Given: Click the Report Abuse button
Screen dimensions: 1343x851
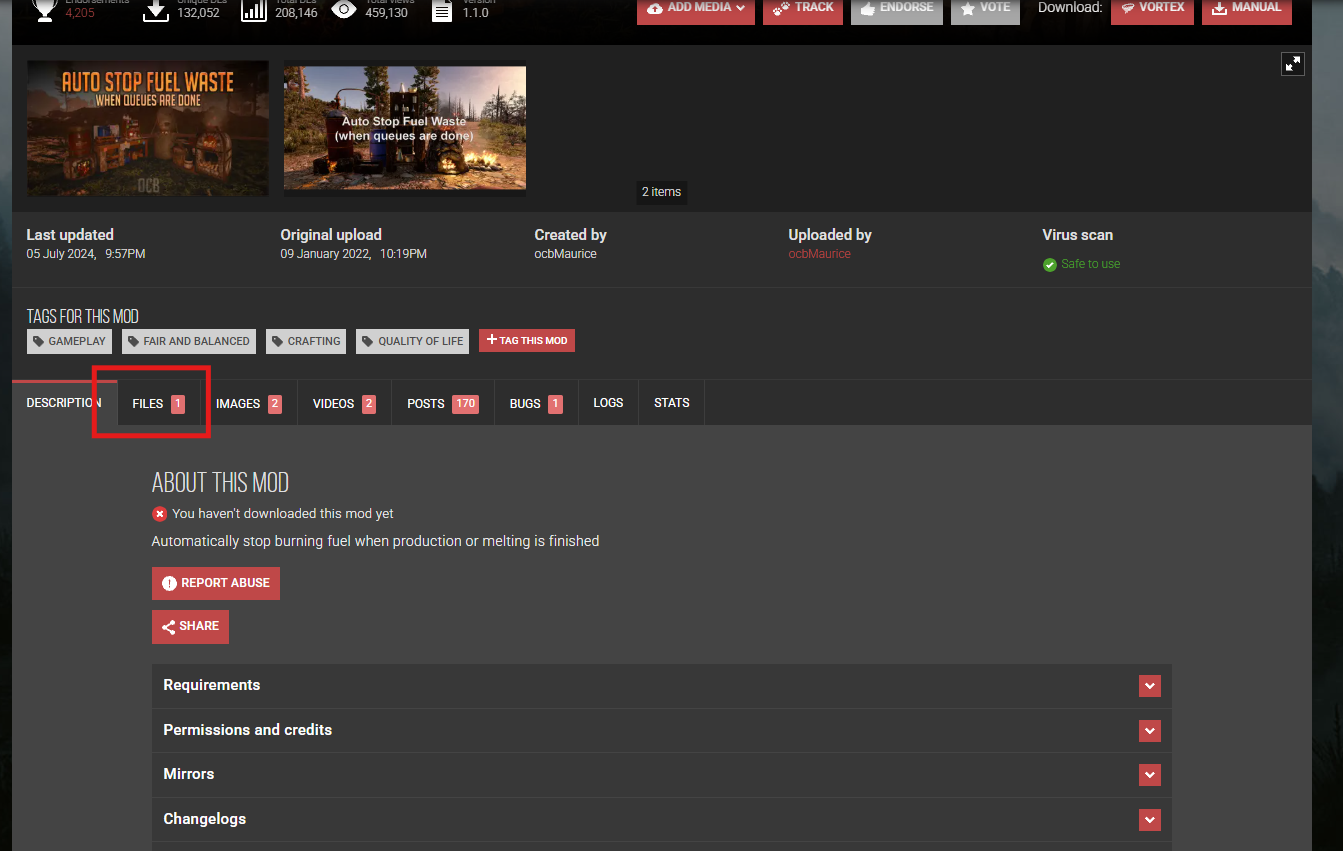Looking at the screenshot, I should [216, 583].
